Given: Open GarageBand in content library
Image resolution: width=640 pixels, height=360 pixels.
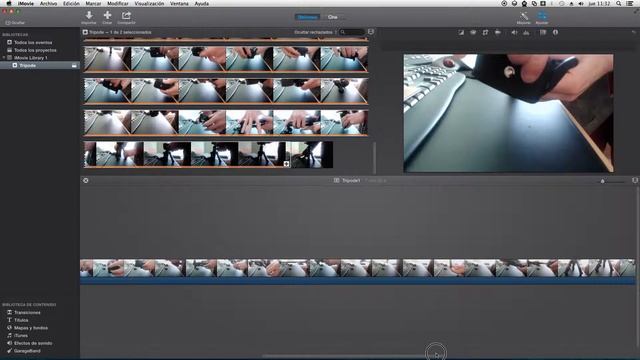Looking at the screenshot, I should click(x=27, y=351).
